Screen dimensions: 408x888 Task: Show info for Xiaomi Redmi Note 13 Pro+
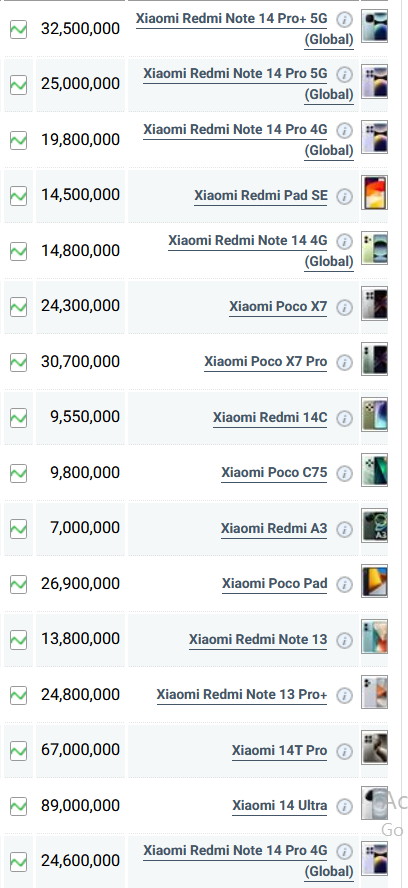pyautogui.click(x=344, y=695)
